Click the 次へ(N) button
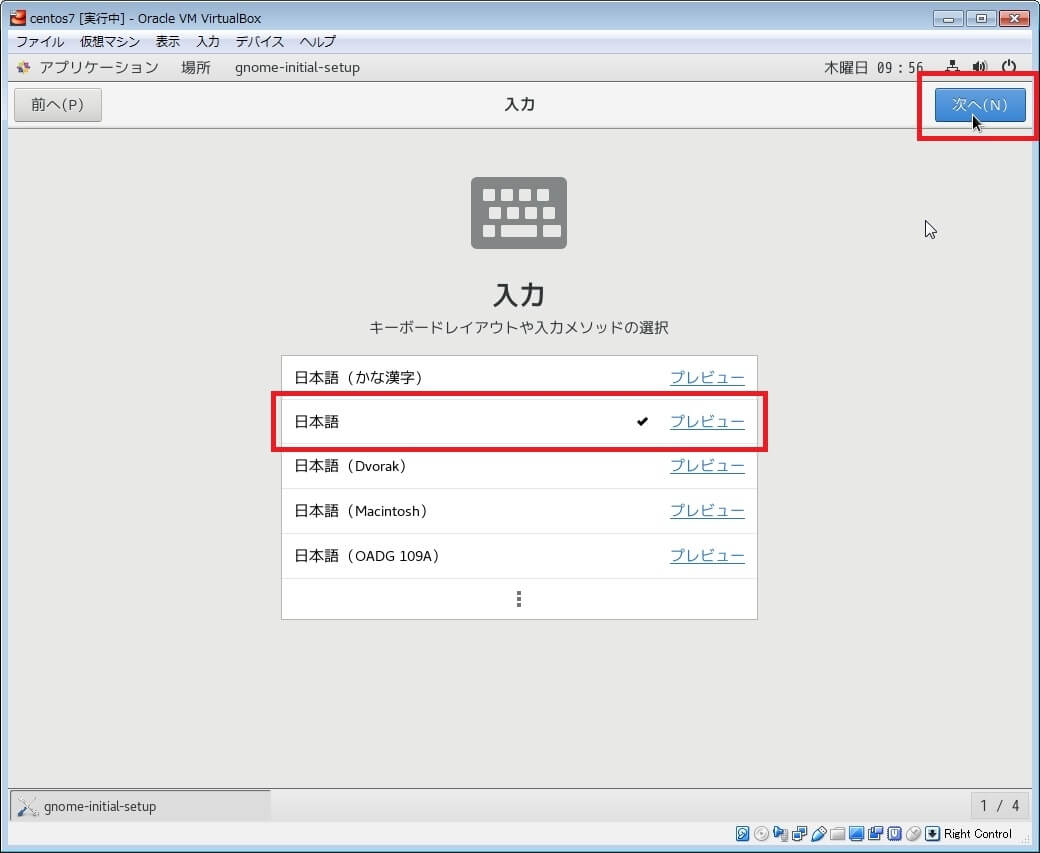 click(979, 105)
